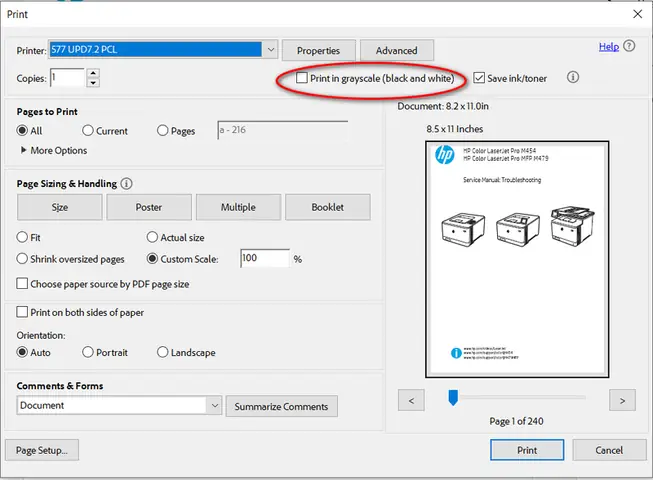Set orientation to Portrait
The image size is (653, 480).
click(87, 352)
